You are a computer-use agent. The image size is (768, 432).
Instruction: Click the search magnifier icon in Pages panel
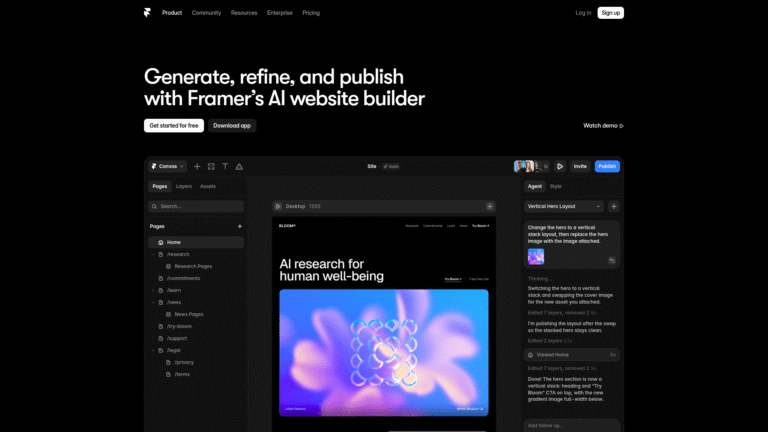click(x=154, y=206)
